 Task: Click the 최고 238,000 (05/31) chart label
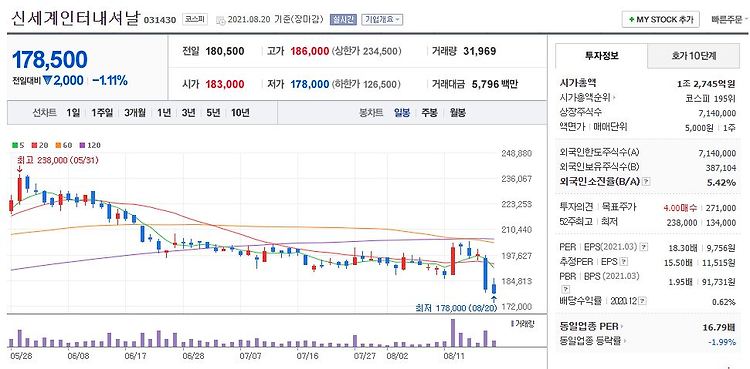57,160
